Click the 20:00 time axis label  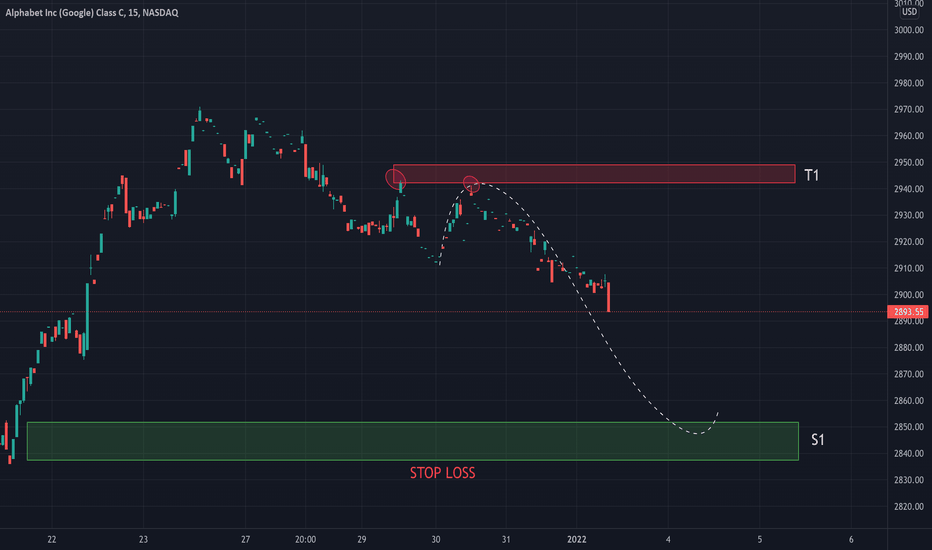tap(305, 539)
